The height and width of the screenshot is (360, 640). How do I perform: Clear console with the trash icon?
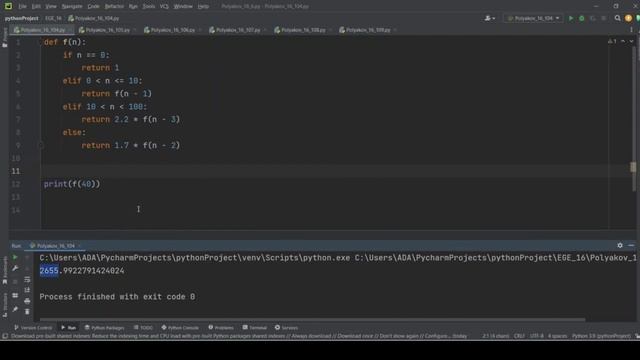[x=27, y=312]
